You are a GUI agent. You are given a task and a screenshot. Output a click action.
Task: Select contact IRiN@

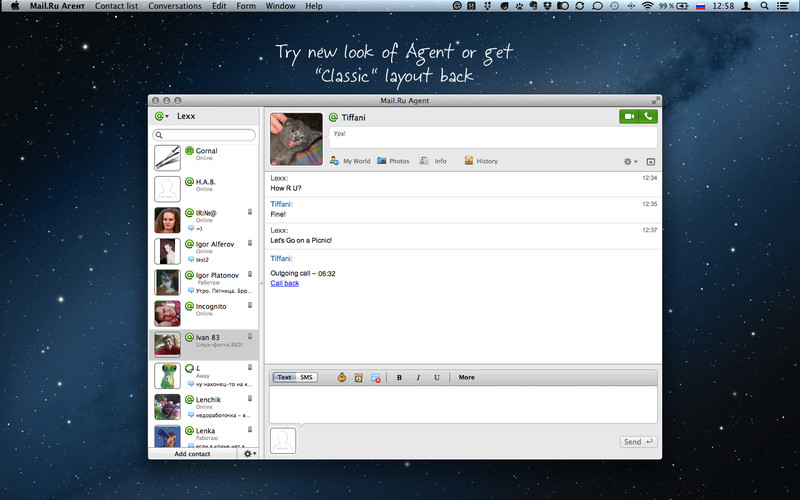(204, 220)
